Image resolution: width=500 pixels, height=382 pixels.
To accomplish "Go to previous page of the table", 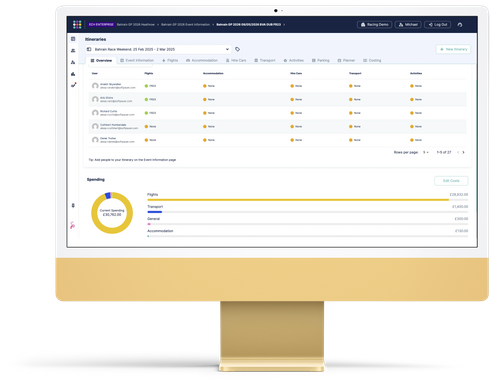I will 458,152.
